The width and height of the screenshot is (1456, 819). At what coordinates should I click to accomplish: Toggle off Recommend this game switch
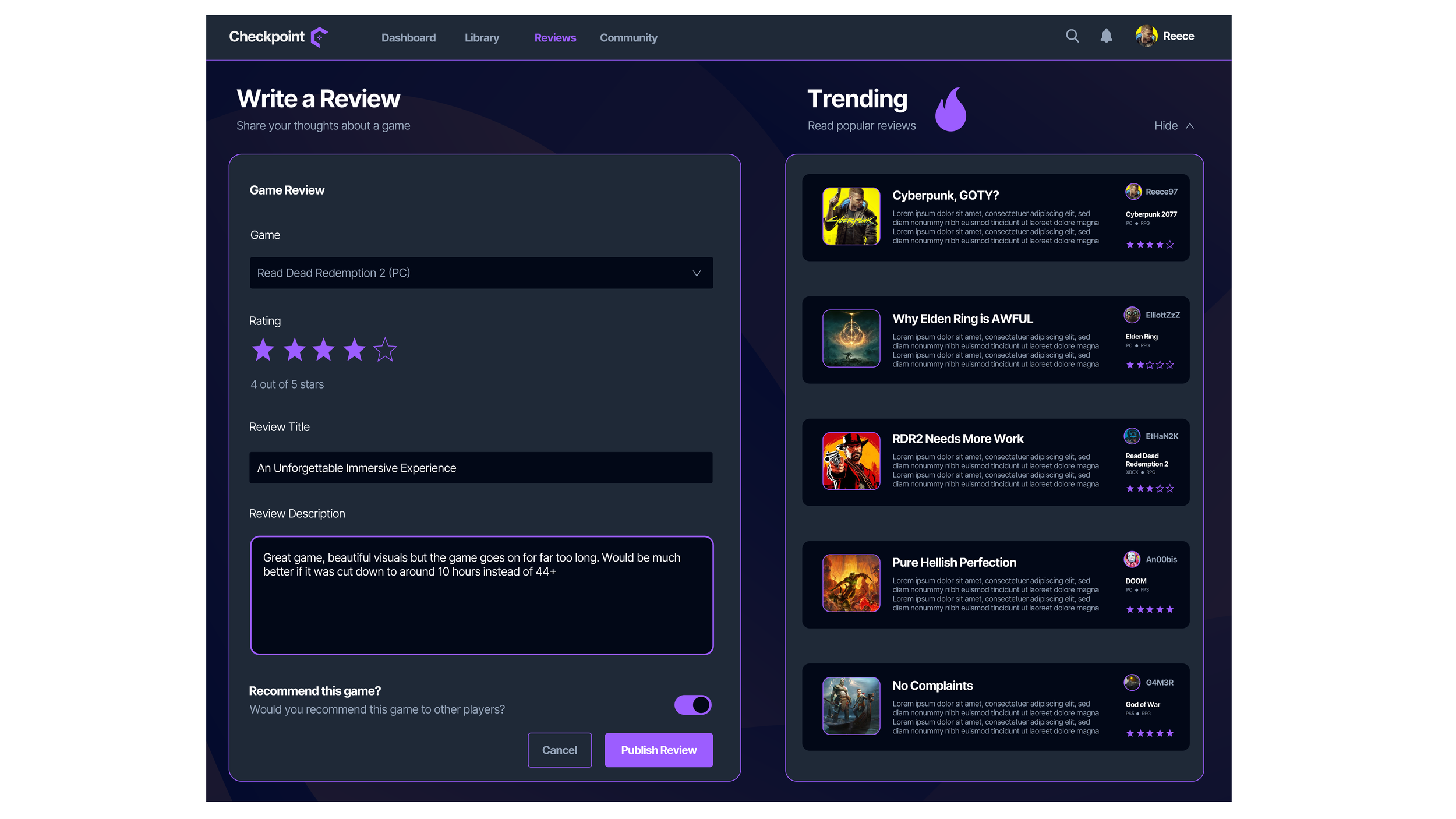(x=692, y=705)
